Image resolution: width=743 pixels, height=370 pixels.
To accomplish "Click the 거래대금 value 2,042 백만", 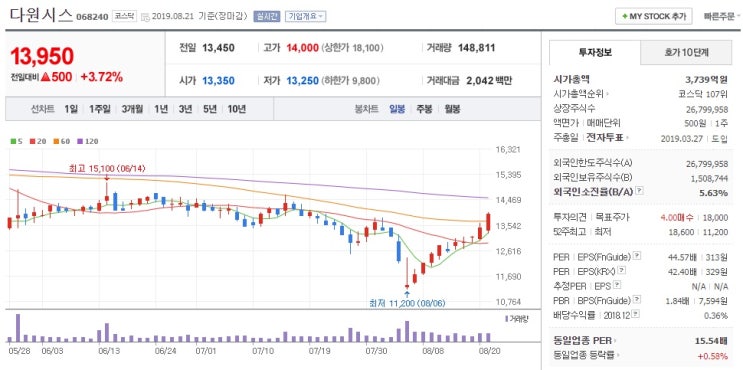I will (489, 81).
